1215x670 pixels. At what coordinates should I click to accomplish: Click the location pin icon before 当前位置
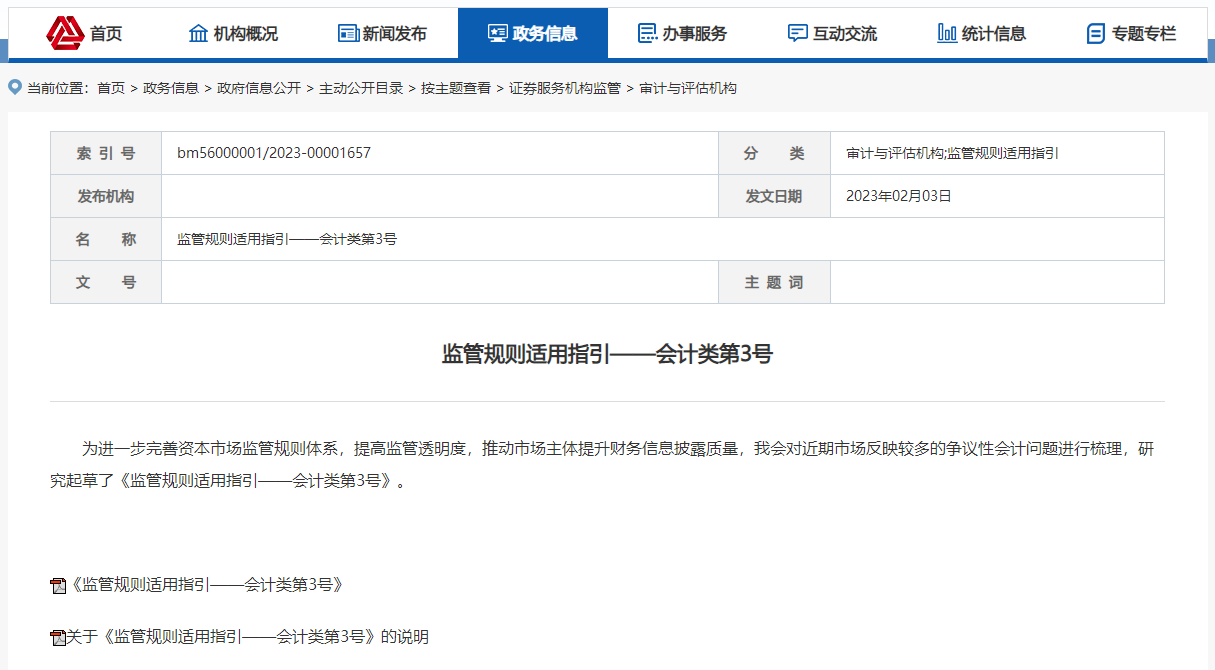coord(13,88)
